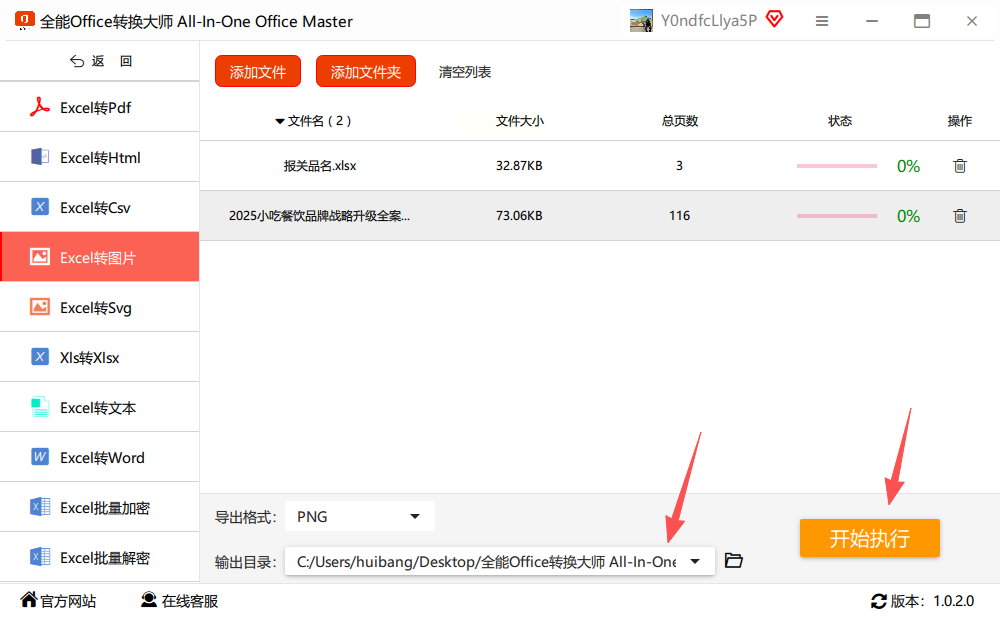Open Excel批量解密 label
This screenshot has height=617, width=1000.
tap(105, 558)
